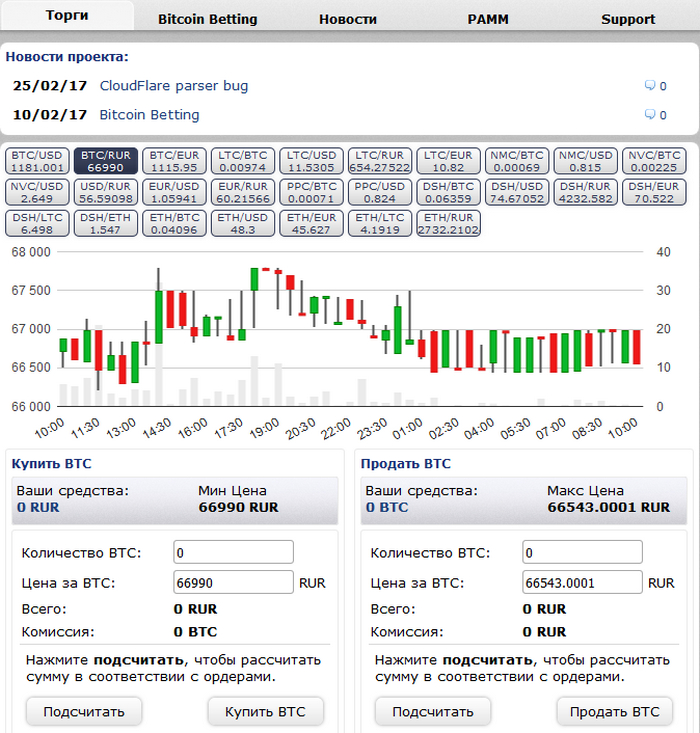Viewport: 700px width, 733px height.
Task: Click buy-side Цена за BTC input field
Action: [233, 582]
